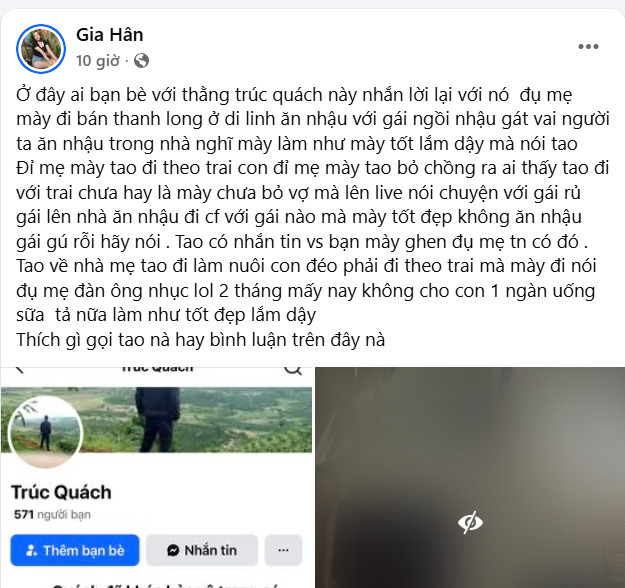The height and width of the screenshot is (588, 625).
Task: Click the 571 người bạn friends count
Action: click(52, 515)
